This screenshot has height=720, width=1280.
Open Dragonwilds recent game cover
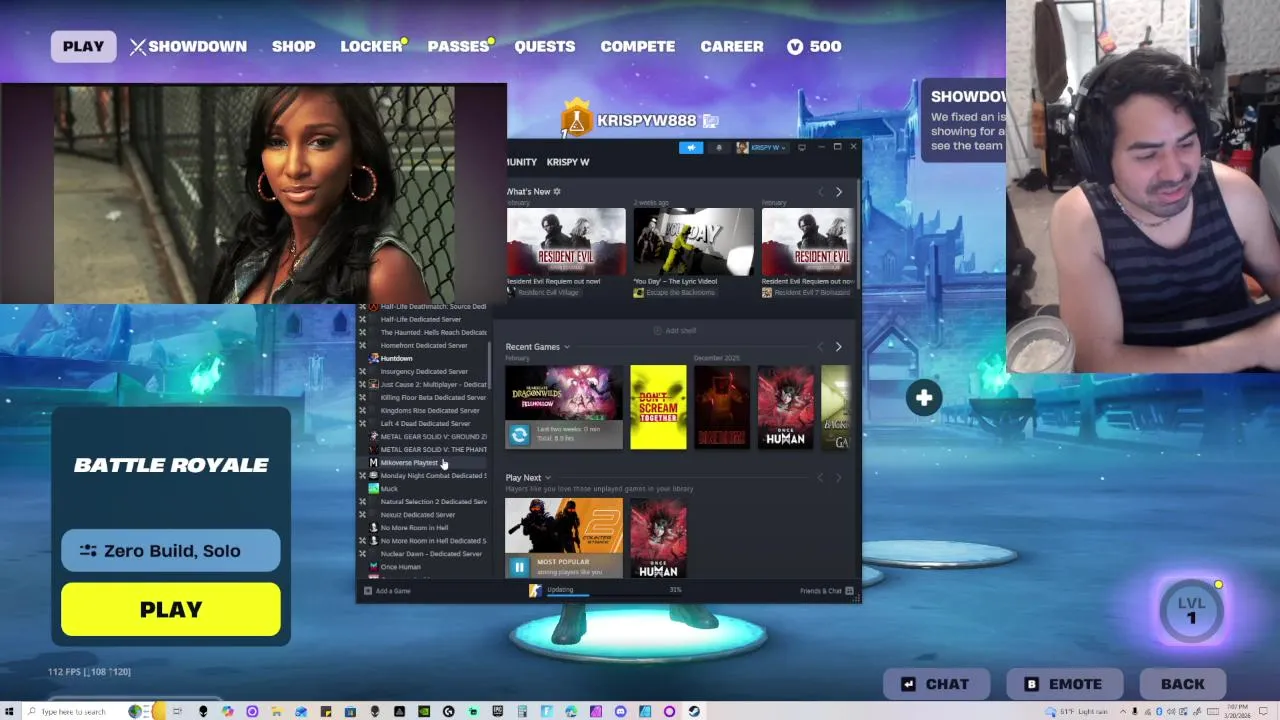[x=564, y=393]
